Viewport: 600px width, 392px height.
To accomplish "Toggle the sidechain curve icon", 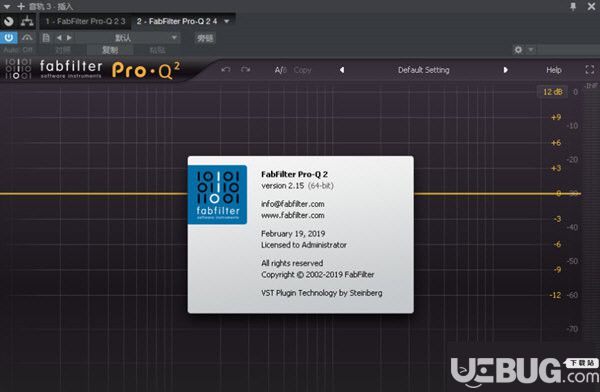I will (27, 38).
